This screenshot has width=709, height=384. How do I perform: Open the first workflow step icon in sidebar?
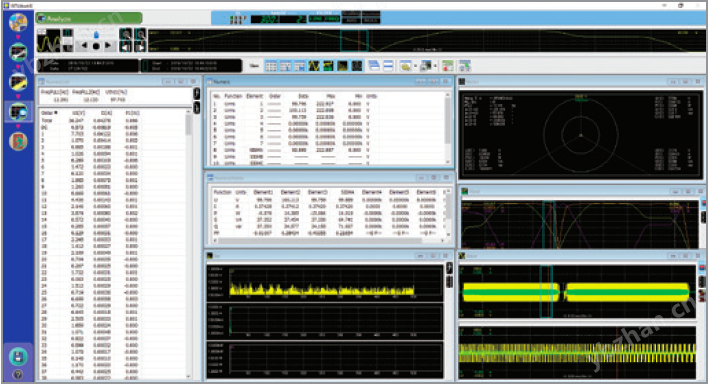click(x=18, y=23)
